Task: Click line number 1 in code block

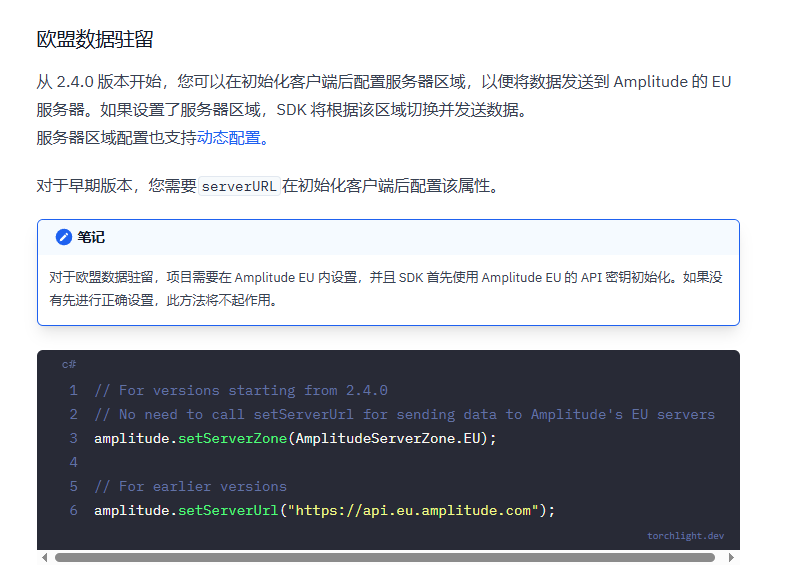Action: (74, 390)
